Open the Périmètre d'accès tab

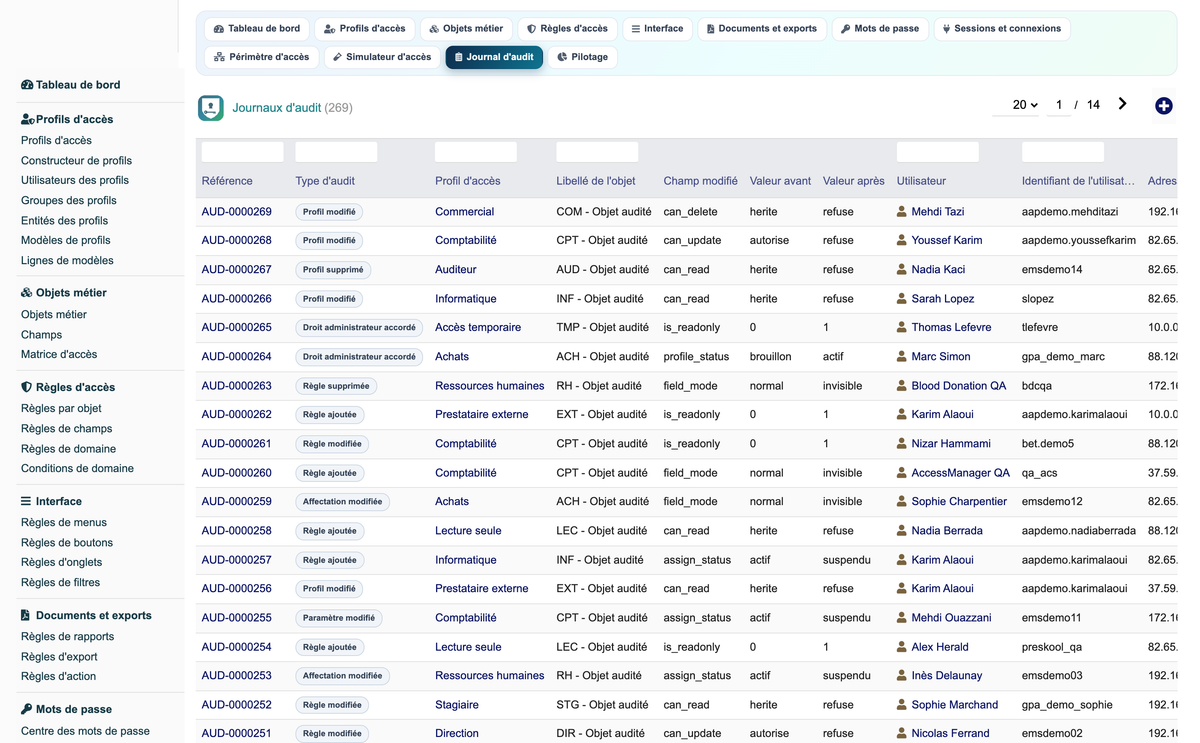coord(262,57)
